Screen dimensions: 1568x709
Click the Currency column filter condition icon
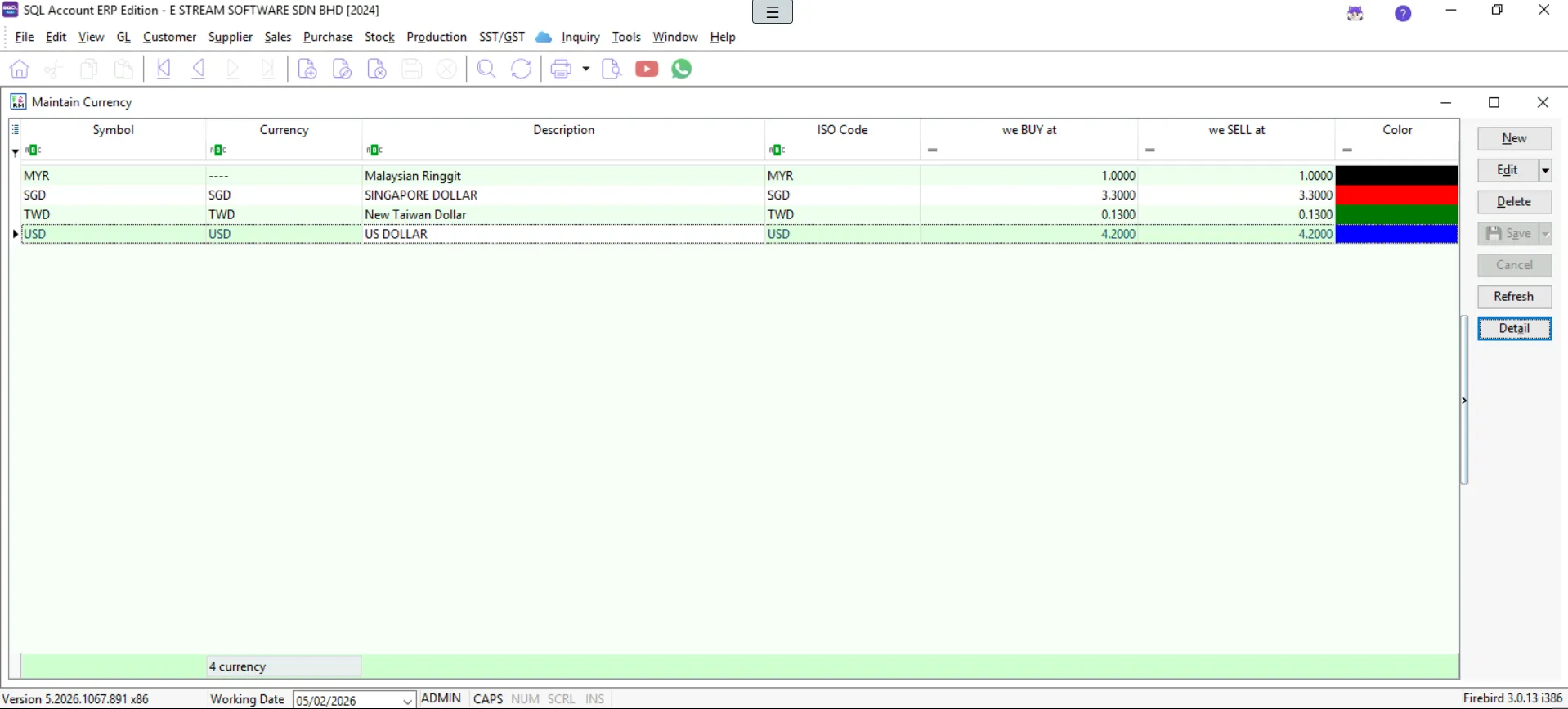(217, 150)
